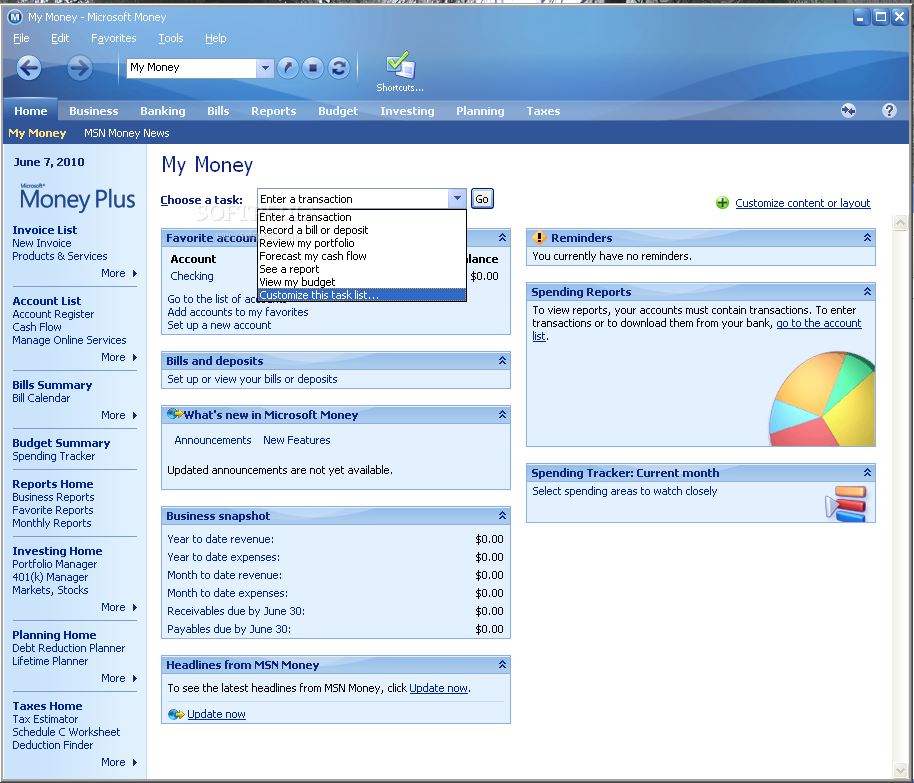Expand More under Investing Home
Screen dimensions: 914x783
pyautogui.click(x=119, y=607)
